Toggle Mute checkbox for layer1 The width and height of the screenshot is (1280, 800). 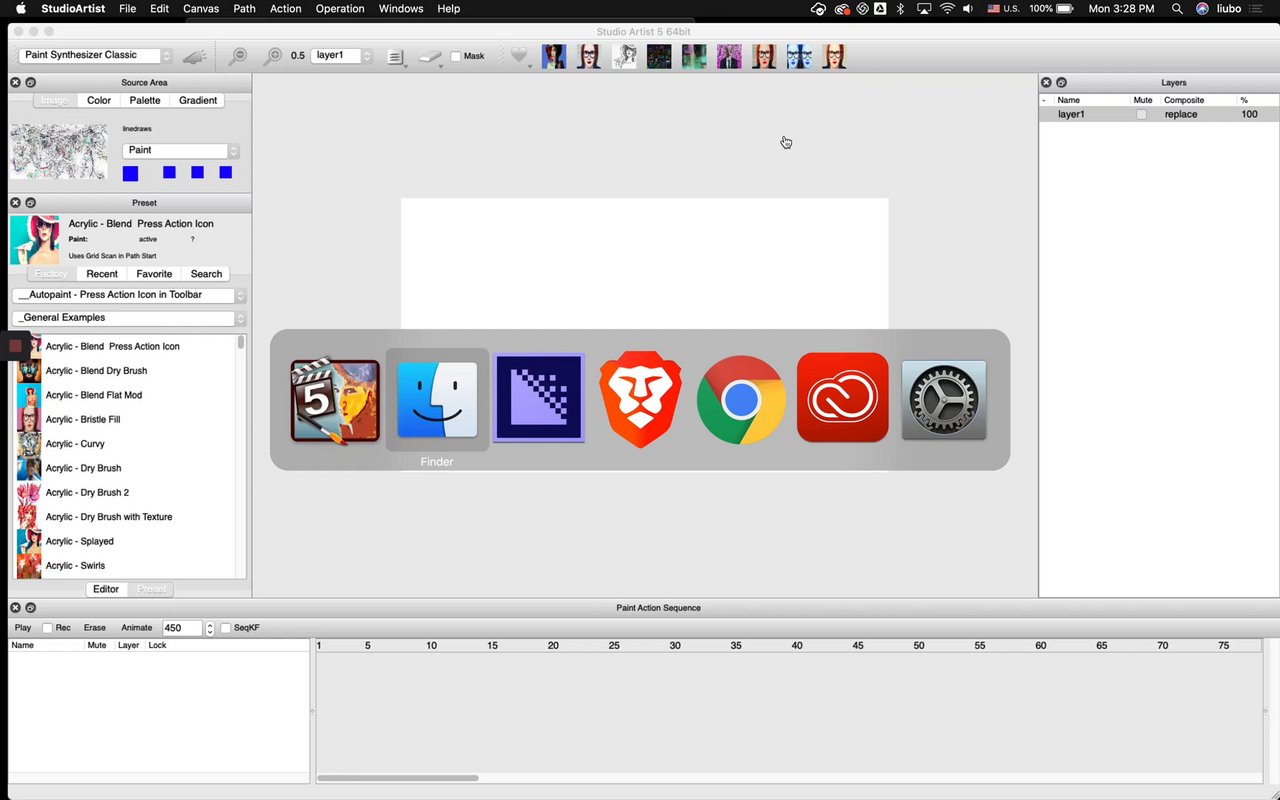click(x=1141, y=115)
